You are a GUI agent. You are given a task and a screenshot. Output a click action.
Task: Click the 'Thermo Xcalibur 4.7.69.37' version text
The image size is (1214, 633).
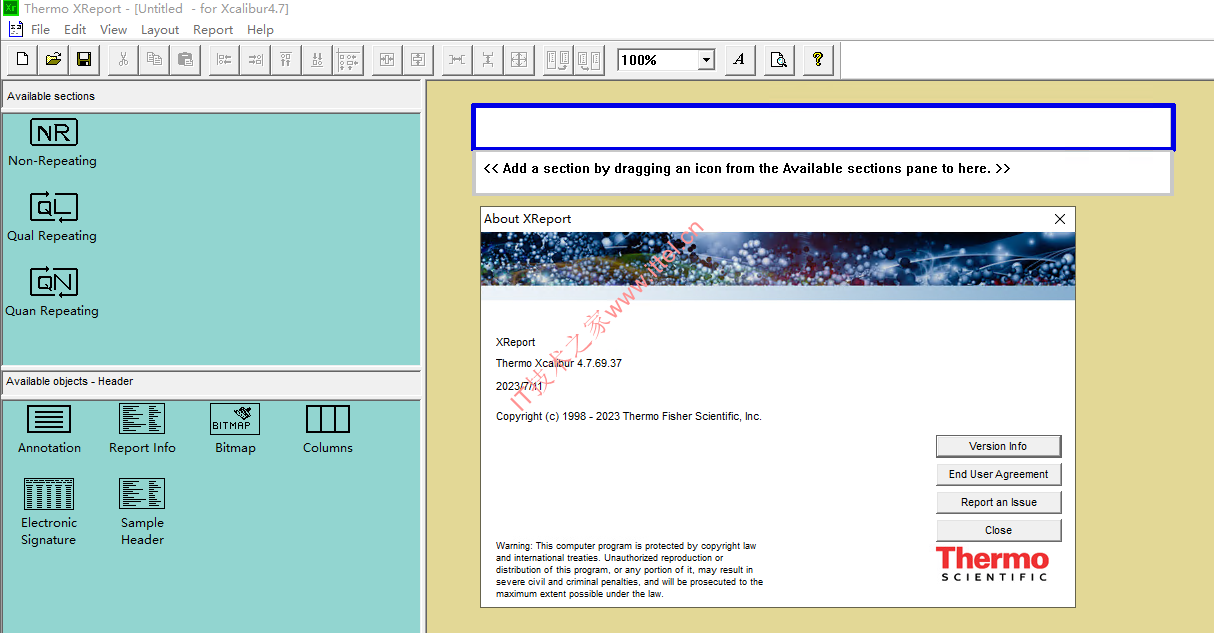(559, 363)
